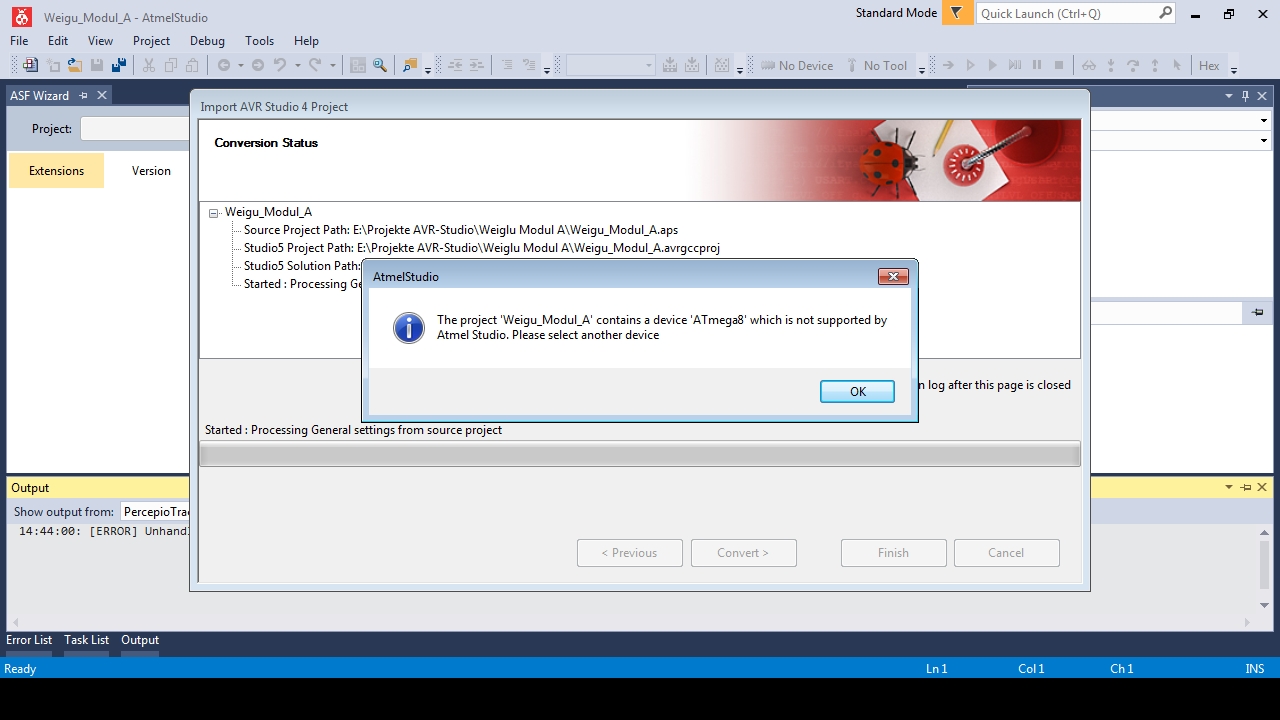The image size is (1280, 720).
Task: Click the Start Debugging play icon
Action: point(992,65)
